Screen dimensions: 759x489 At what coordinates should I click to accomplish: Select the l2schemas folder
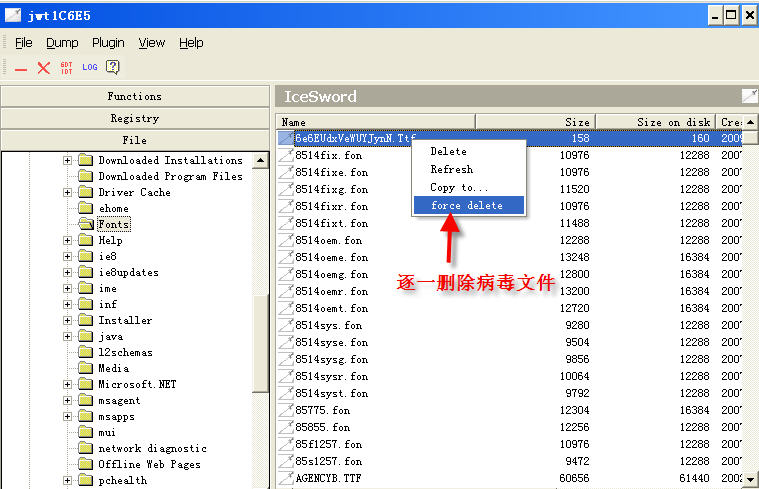(x=125, y=352)
